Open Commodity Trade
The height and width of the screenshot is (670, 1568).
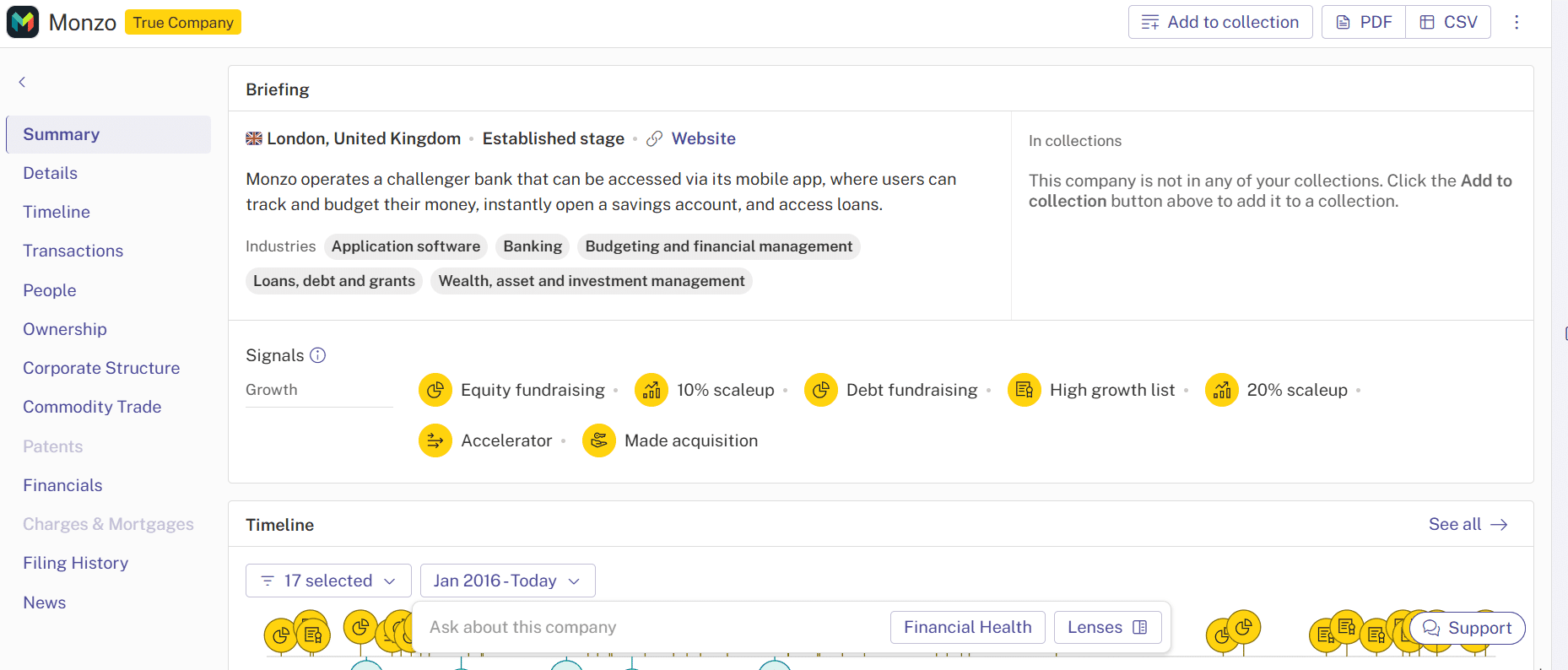click(x=92, y=407)
